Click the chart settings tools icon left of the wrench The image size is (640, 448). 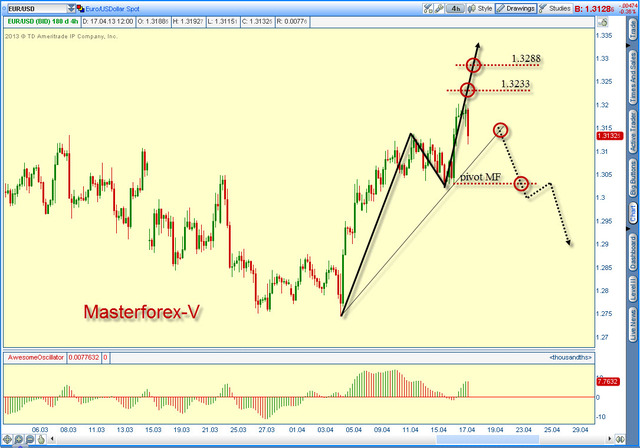pyautogui.click(x=428, y=8)
